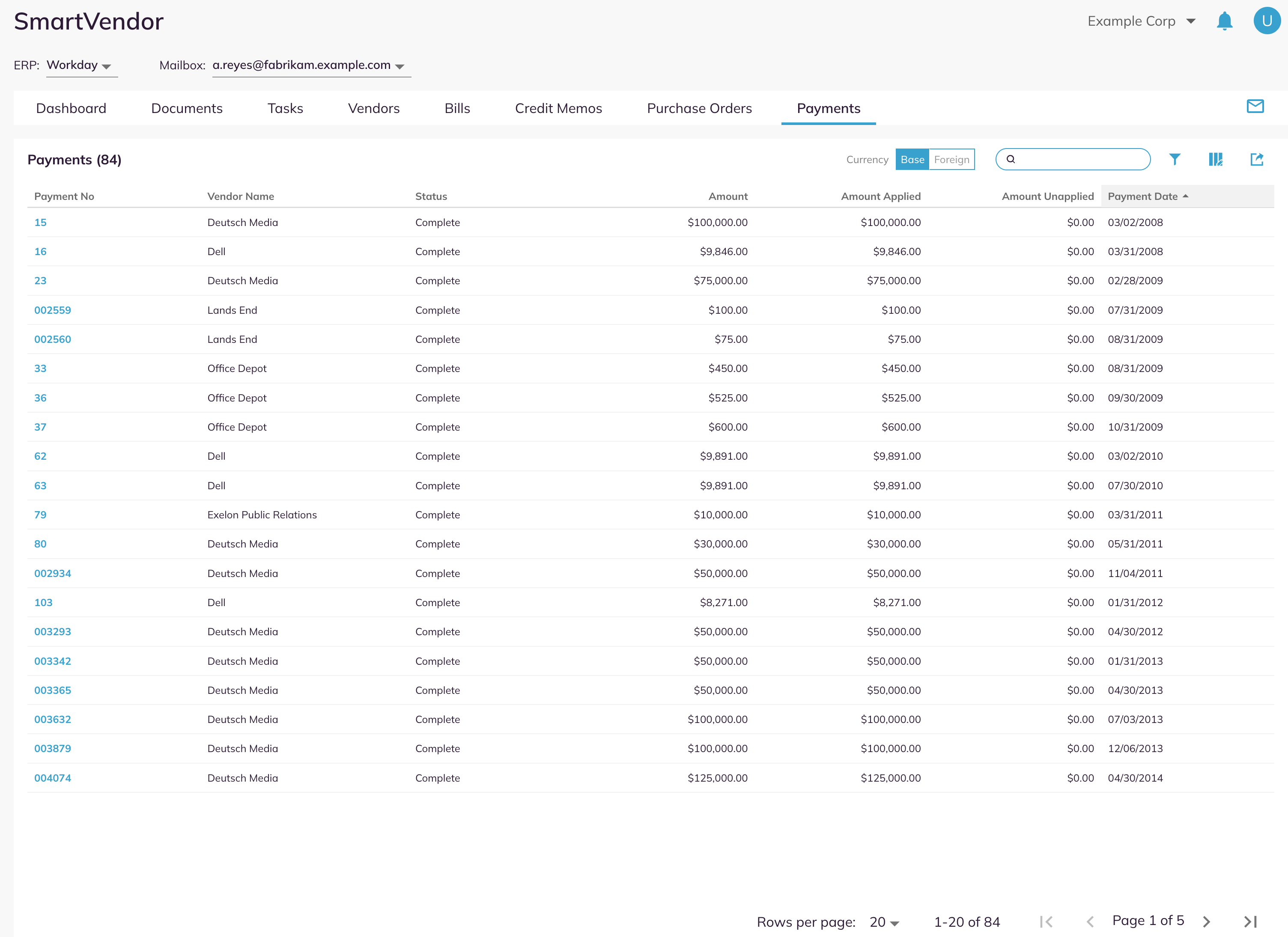The image size is (1288, 937).
Task: Select Base currency toggle
Action: (912, 160)
